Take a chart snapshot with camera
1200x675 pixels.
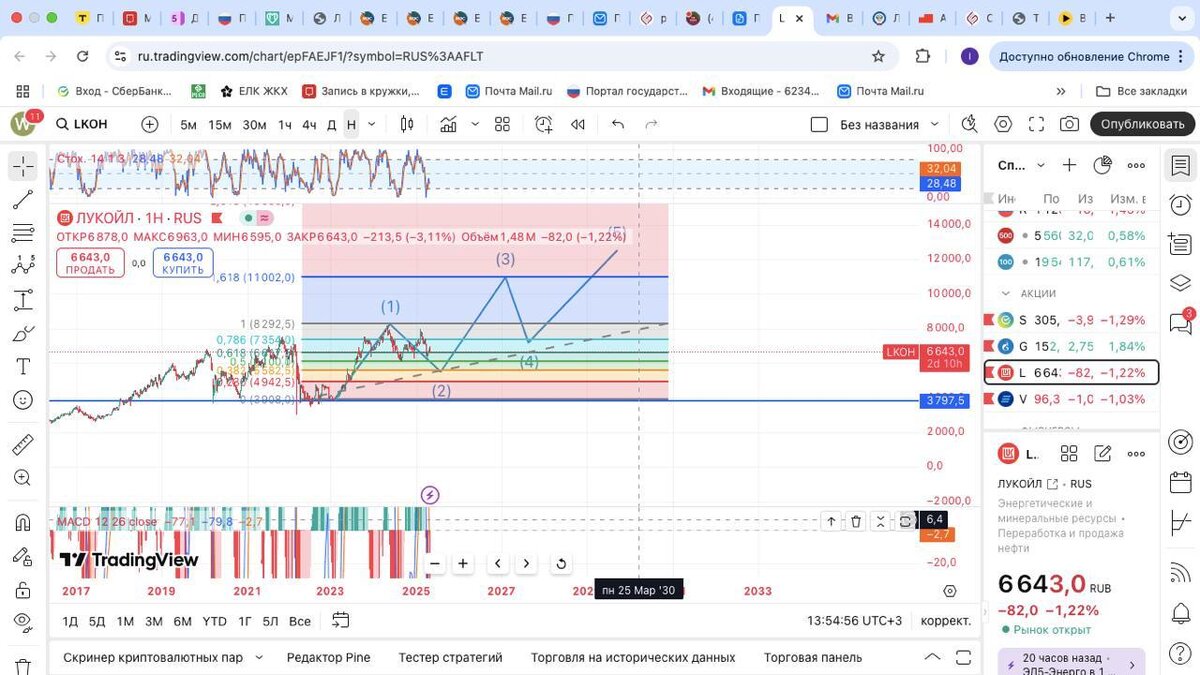pyautogui.click(x=1070, y=124)
